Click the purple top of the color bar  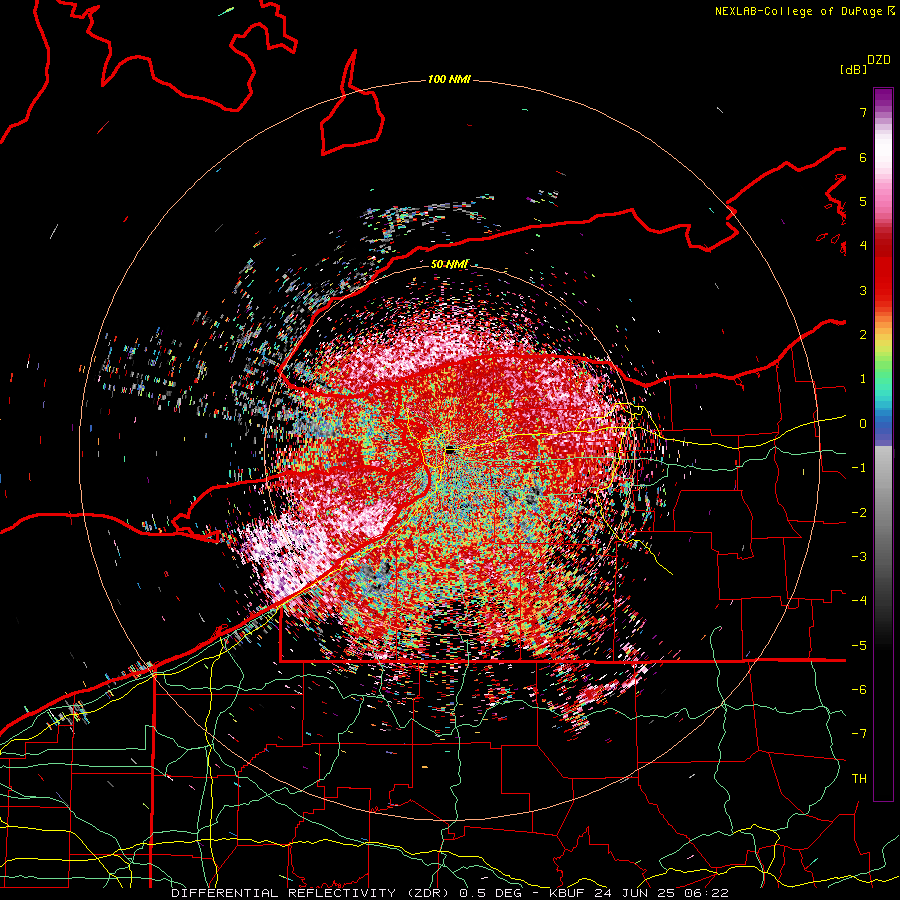(883, 98)
